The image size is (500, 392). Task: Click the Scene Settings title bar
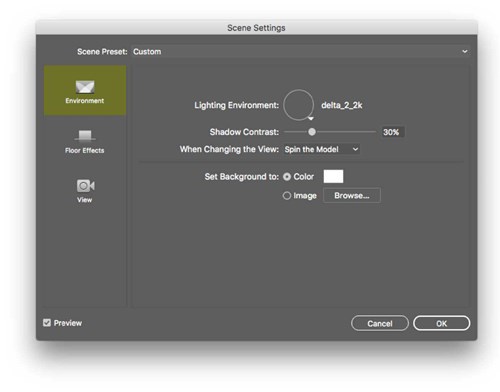pos(256,28)
